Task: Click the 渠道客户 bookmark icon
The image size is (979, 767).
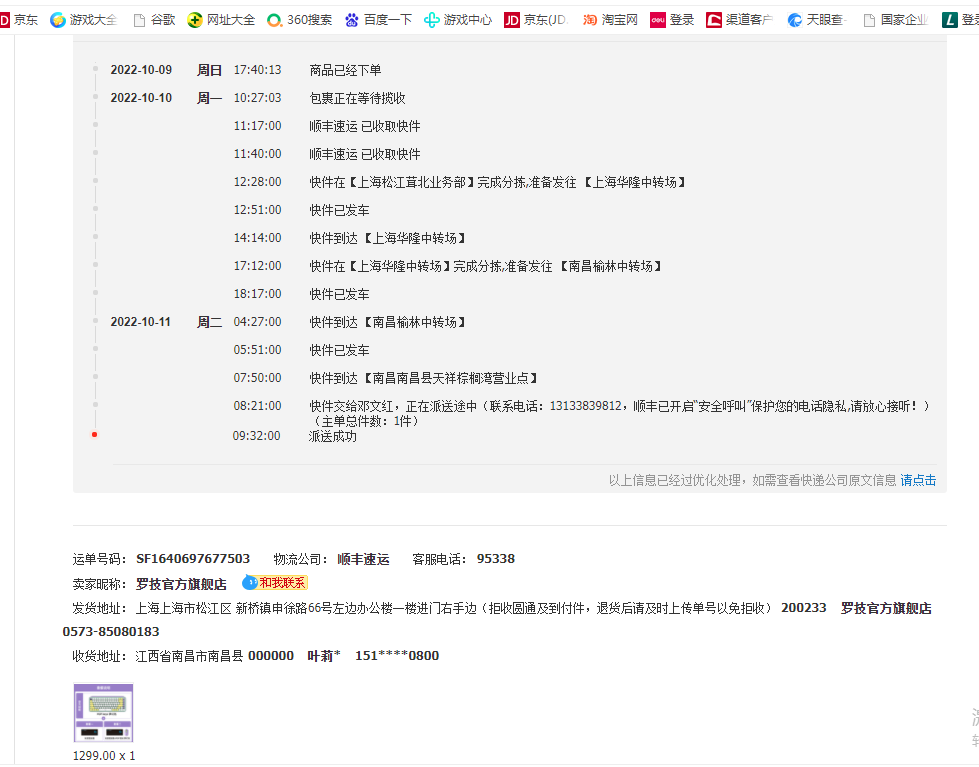Action: click(x=714, y=20)
